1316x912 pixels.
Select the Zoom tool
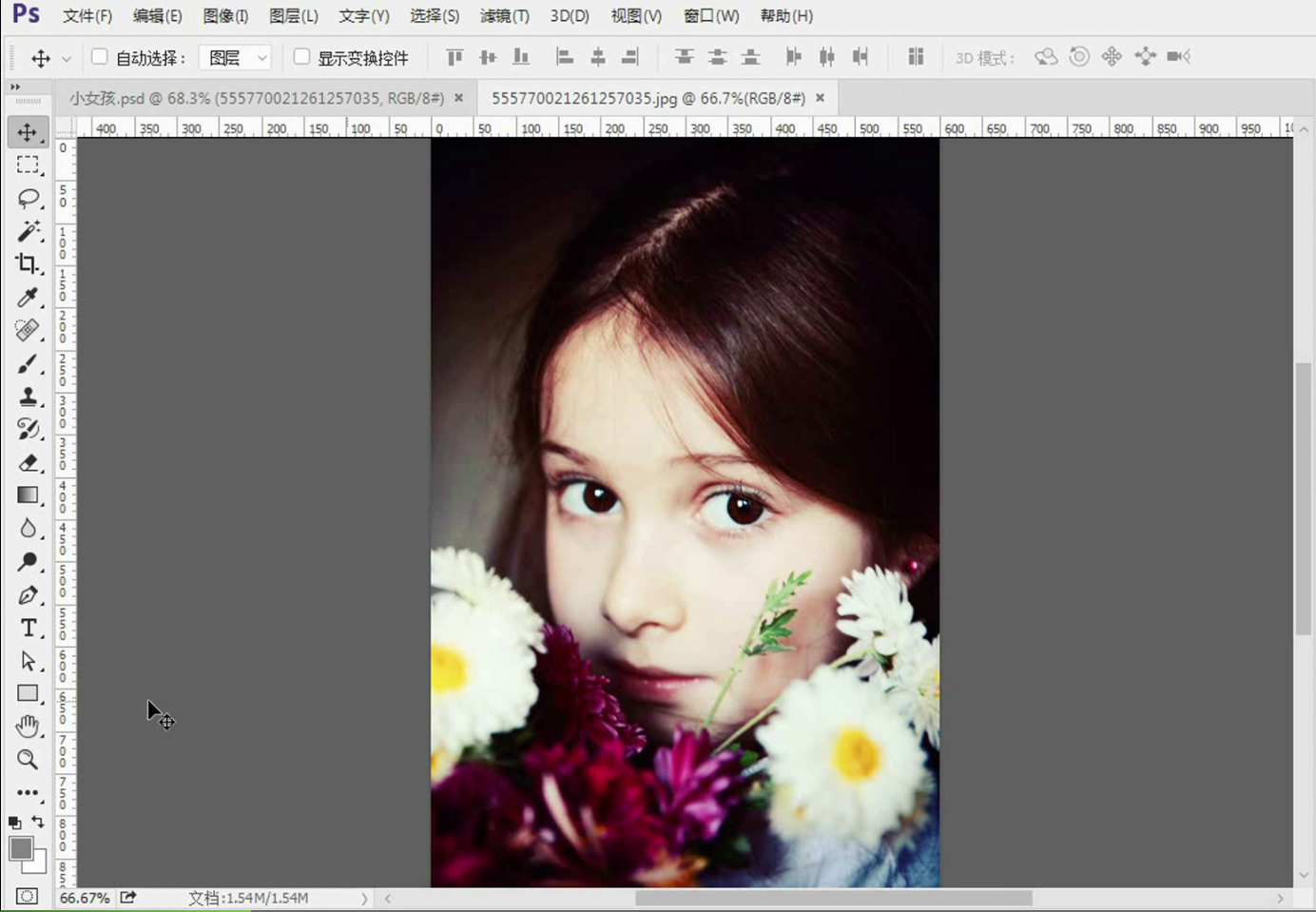(28, 759)
